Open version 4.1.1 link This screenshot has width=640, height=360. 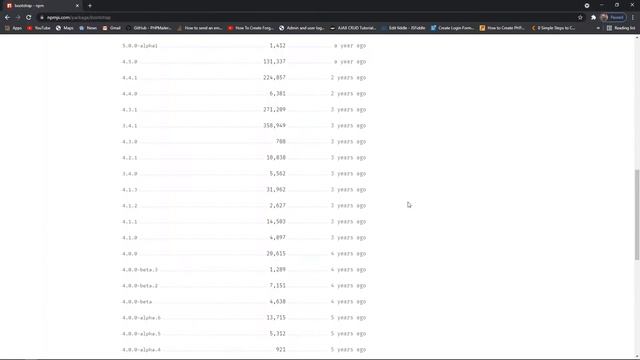click(130, 222)
